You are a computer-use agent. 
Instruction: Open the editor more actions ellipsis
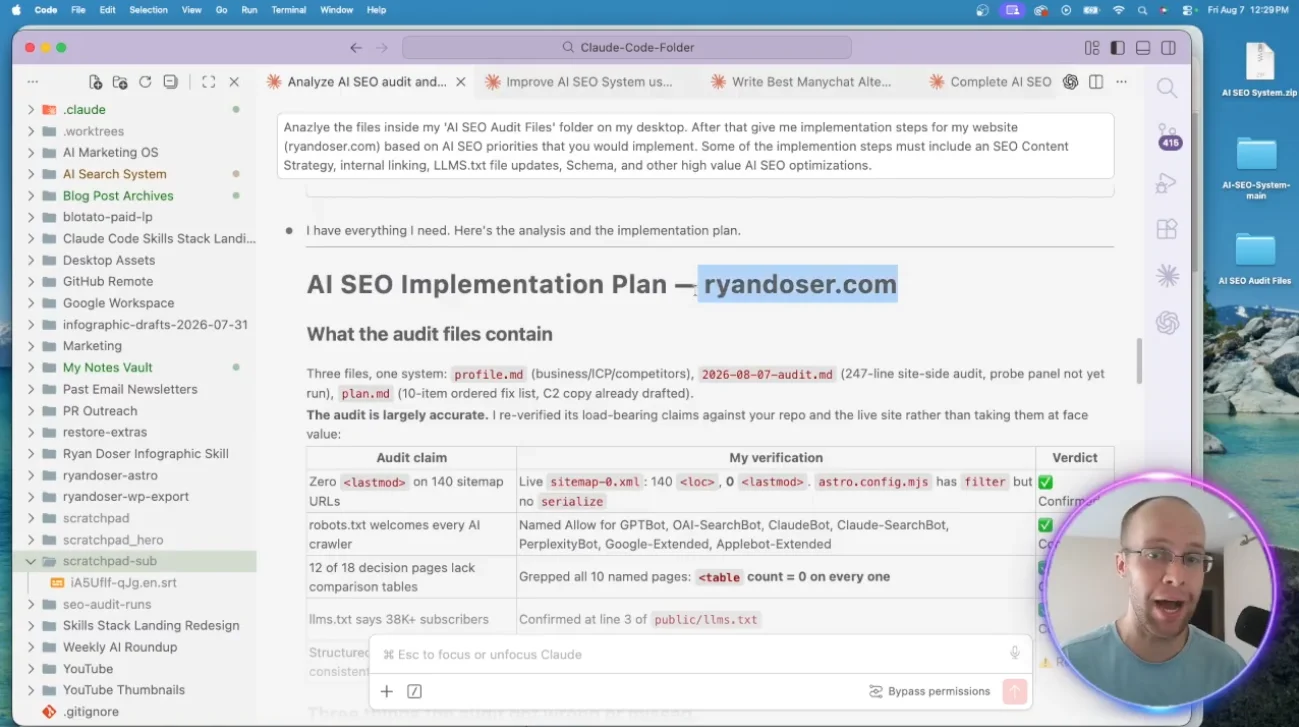(1121, 82)
